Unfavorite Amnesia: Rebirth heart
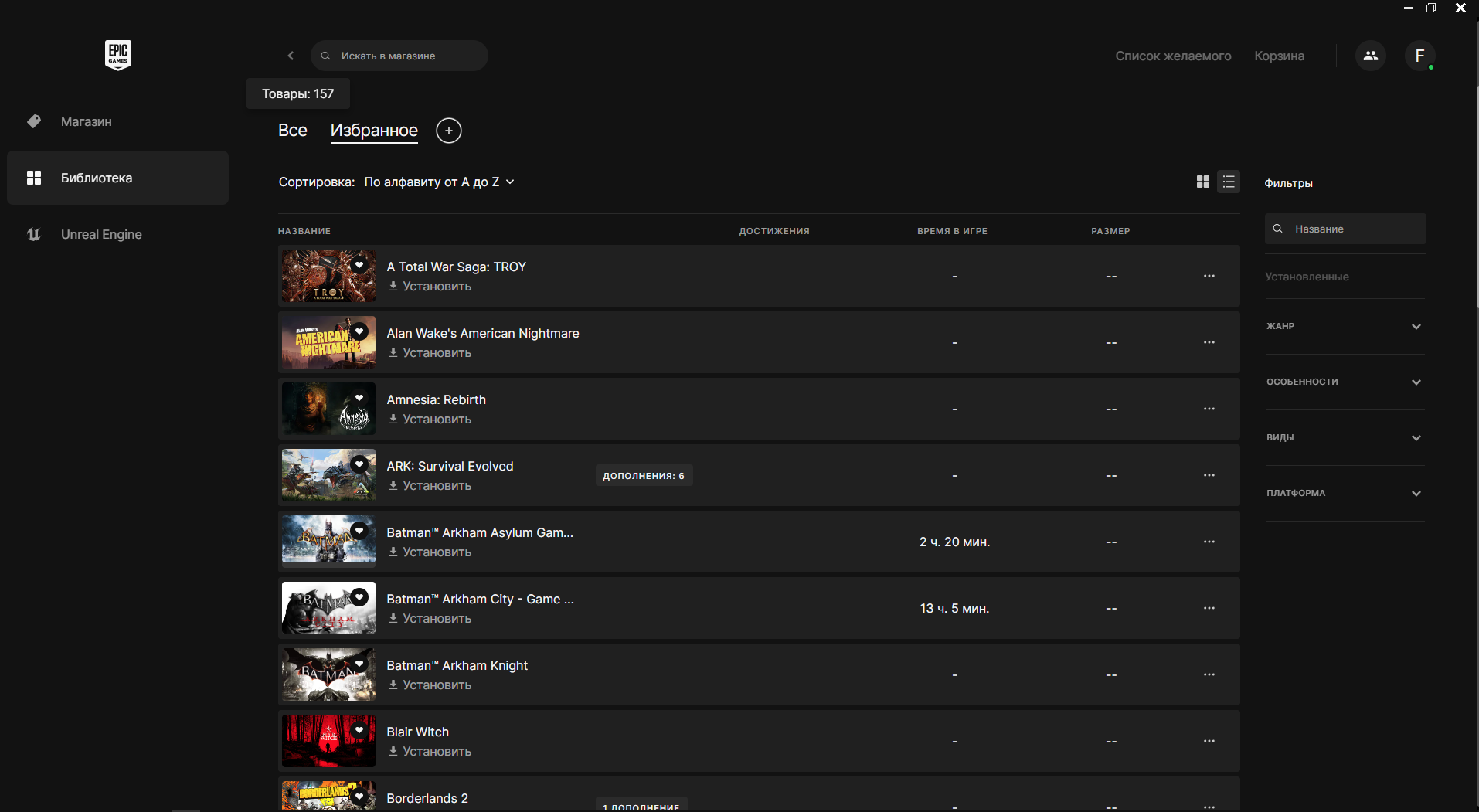The width and height of the screenshot is (1479, 812). [359, 398]
